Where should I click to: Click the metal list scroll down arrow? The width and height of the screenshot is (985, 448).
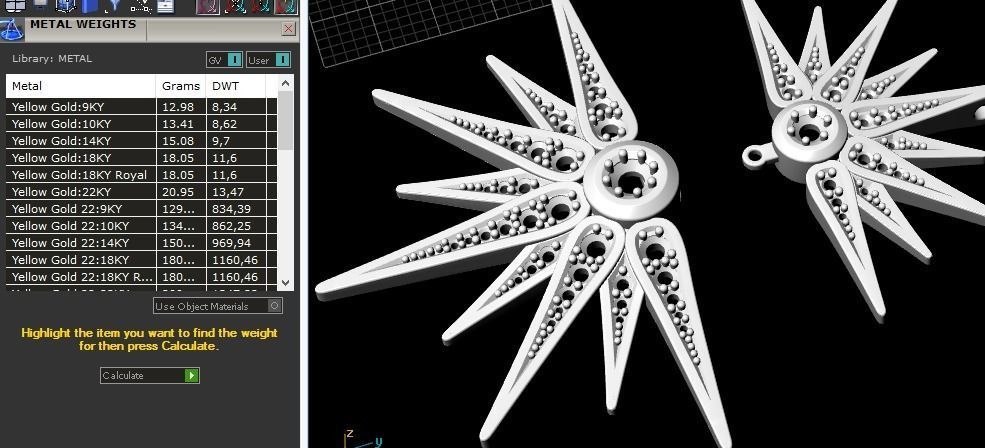tap(285, 283)
